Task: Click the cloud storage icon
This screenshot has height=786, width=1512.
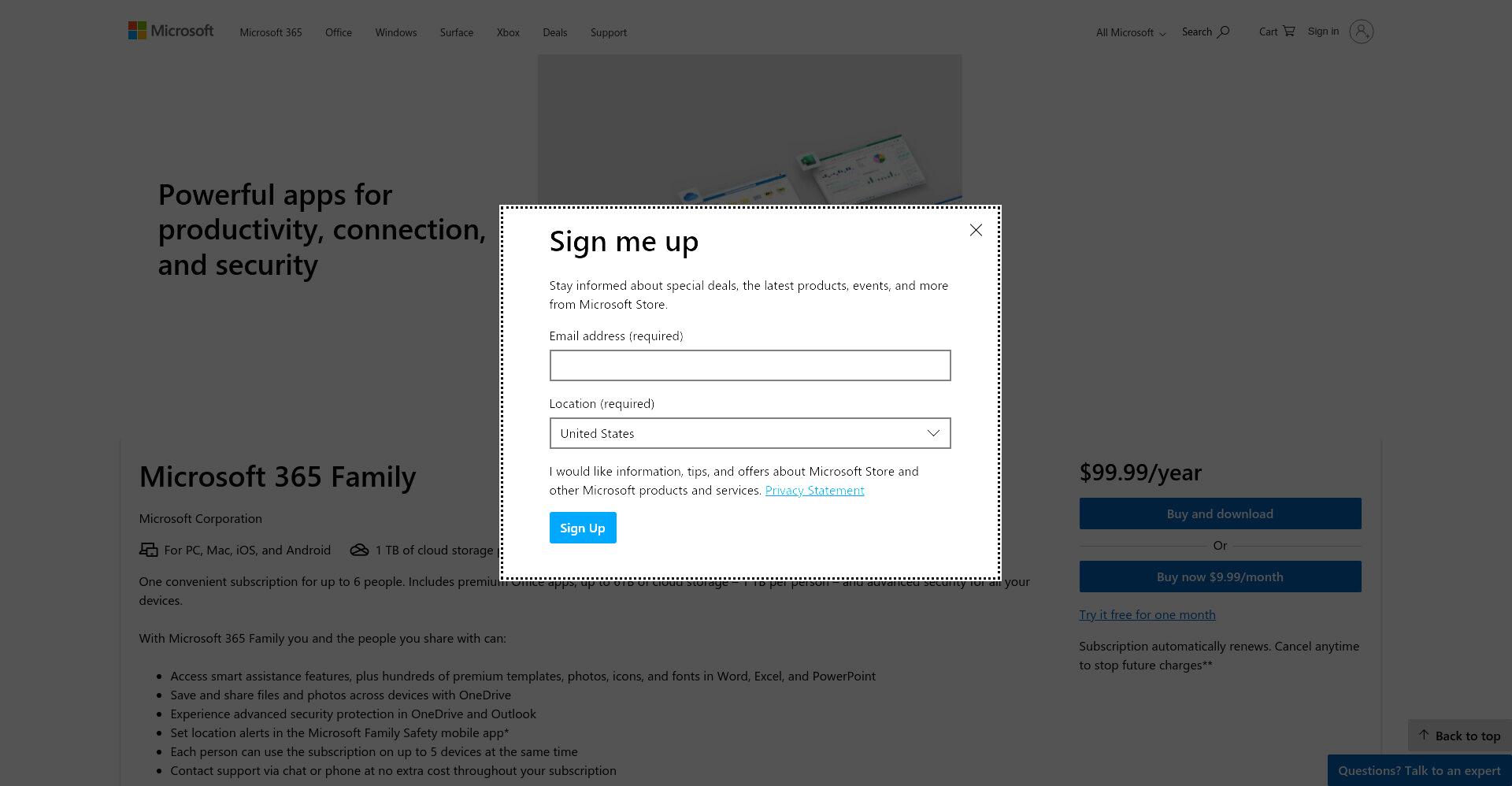Action: 359,550
